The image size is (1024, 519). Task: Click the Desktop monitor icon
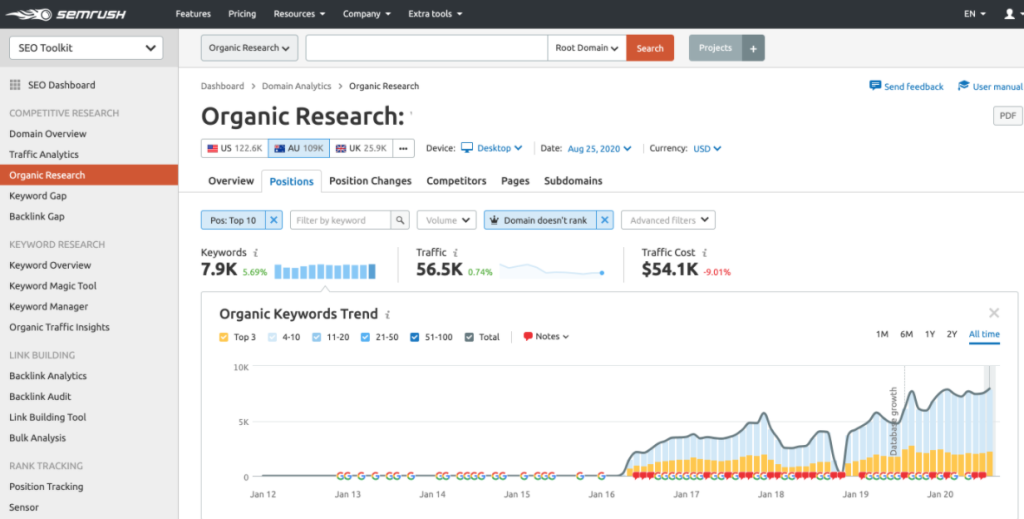tap(467, 148)
